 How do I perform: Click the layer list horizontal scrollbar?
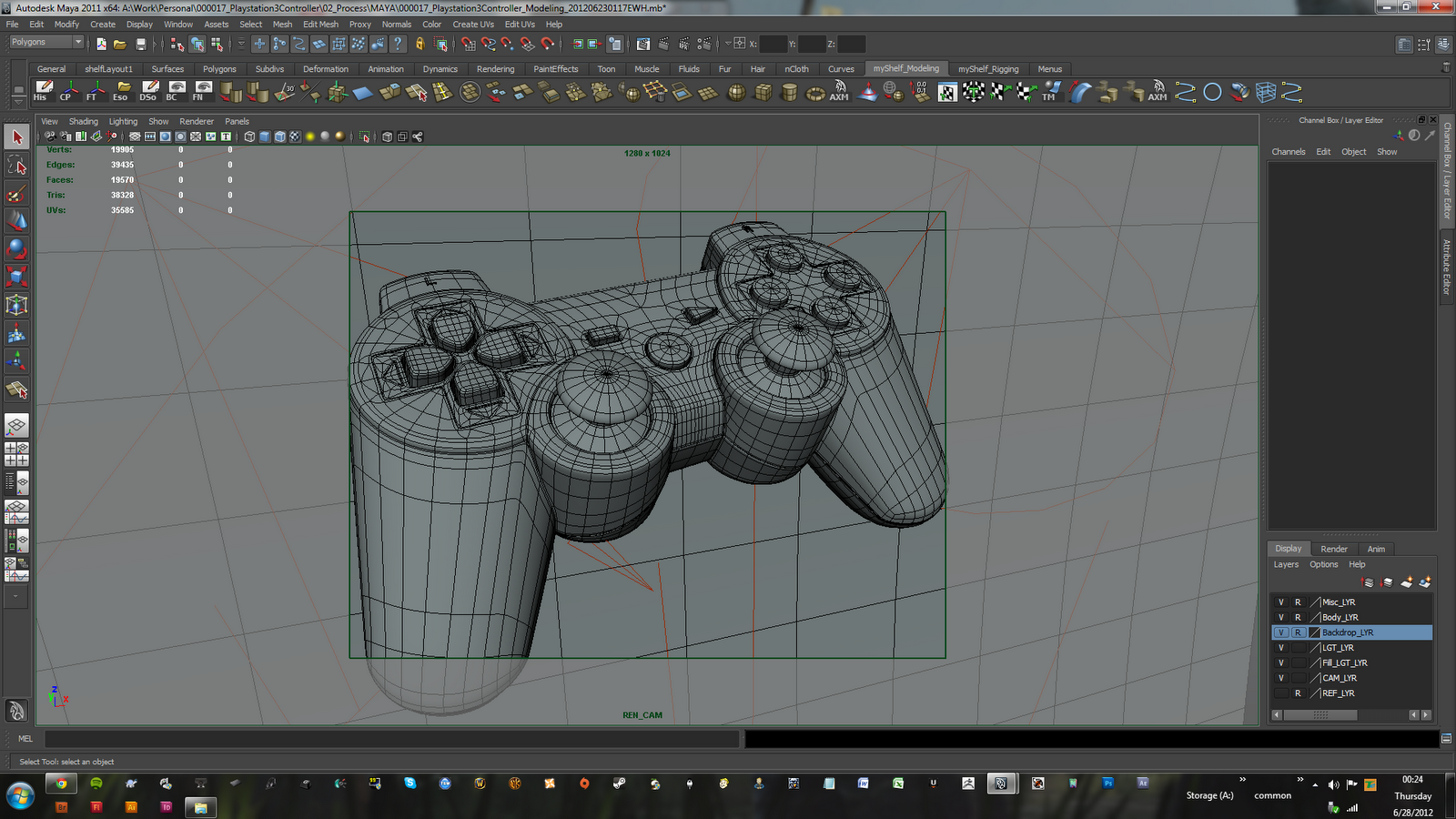point(1320,715)
